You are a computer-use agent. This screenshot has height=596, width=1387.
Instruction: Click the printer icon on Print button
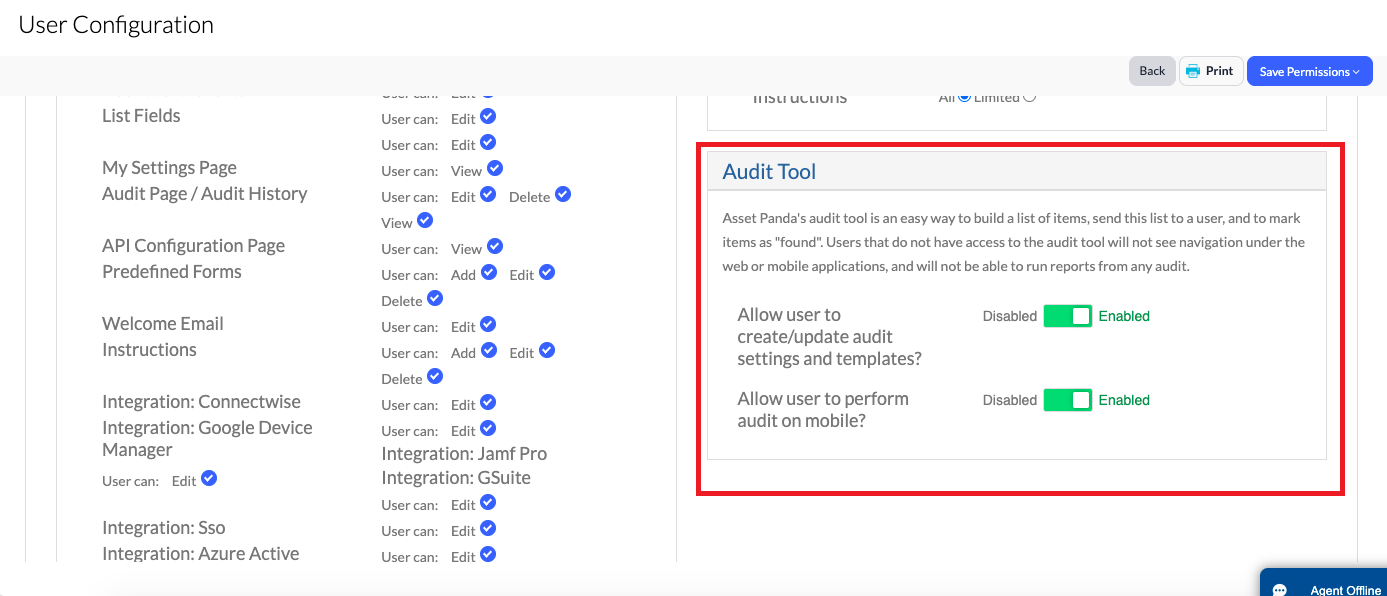(x=1193, y=71)
